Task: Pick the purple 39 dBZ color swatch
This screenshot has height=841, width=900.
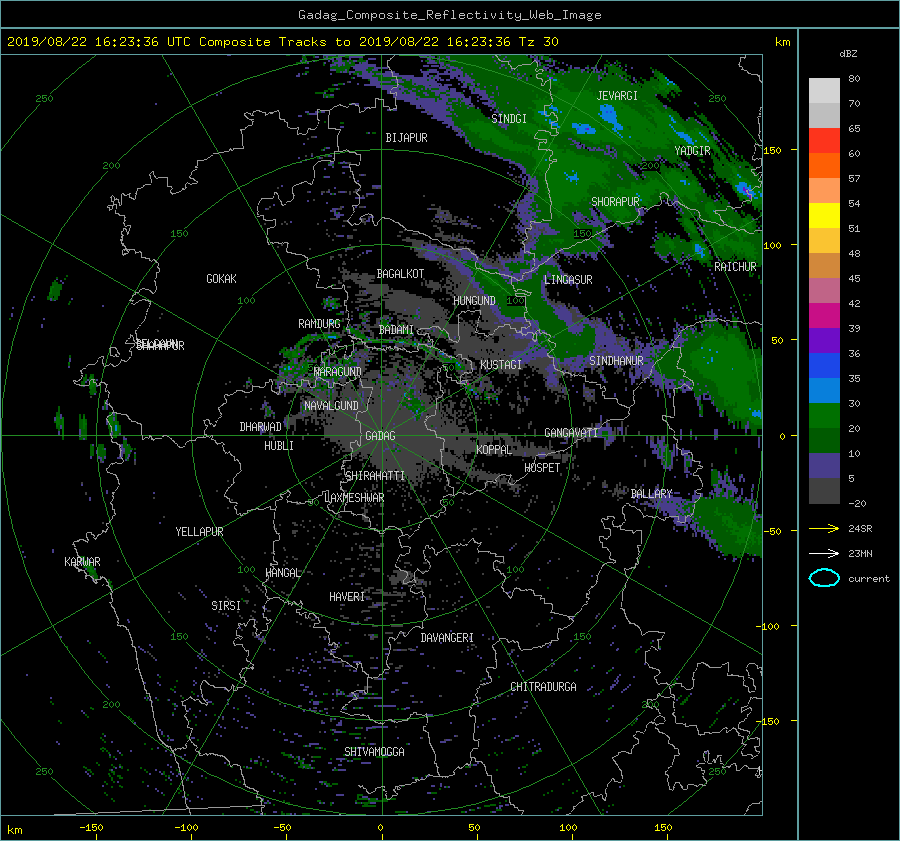Action: tap(824, 340)
